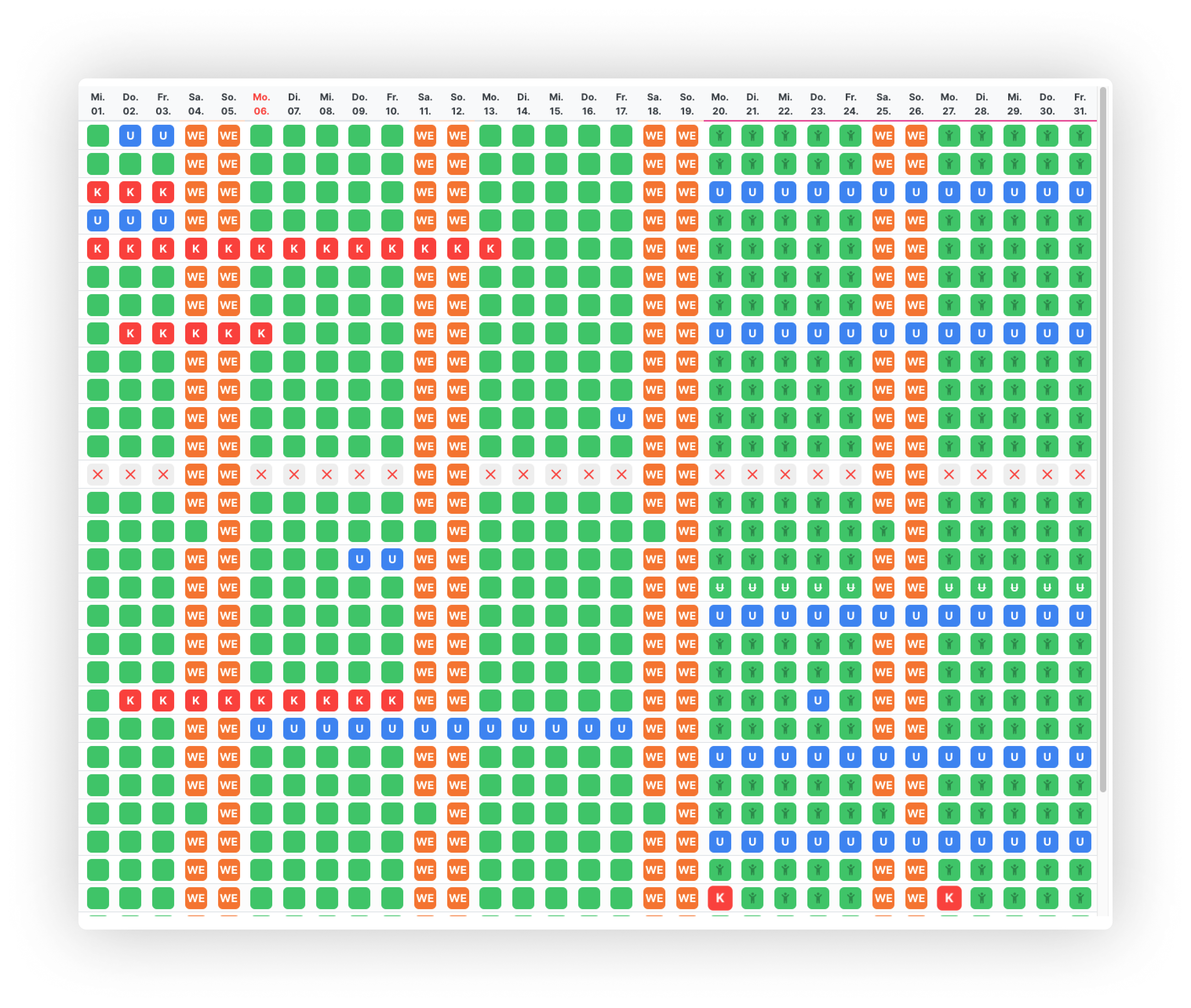This screenshot has height=1008, width=1191.
Task: Click the red X cell on Fr. 31.
Action: [1080, 475]
